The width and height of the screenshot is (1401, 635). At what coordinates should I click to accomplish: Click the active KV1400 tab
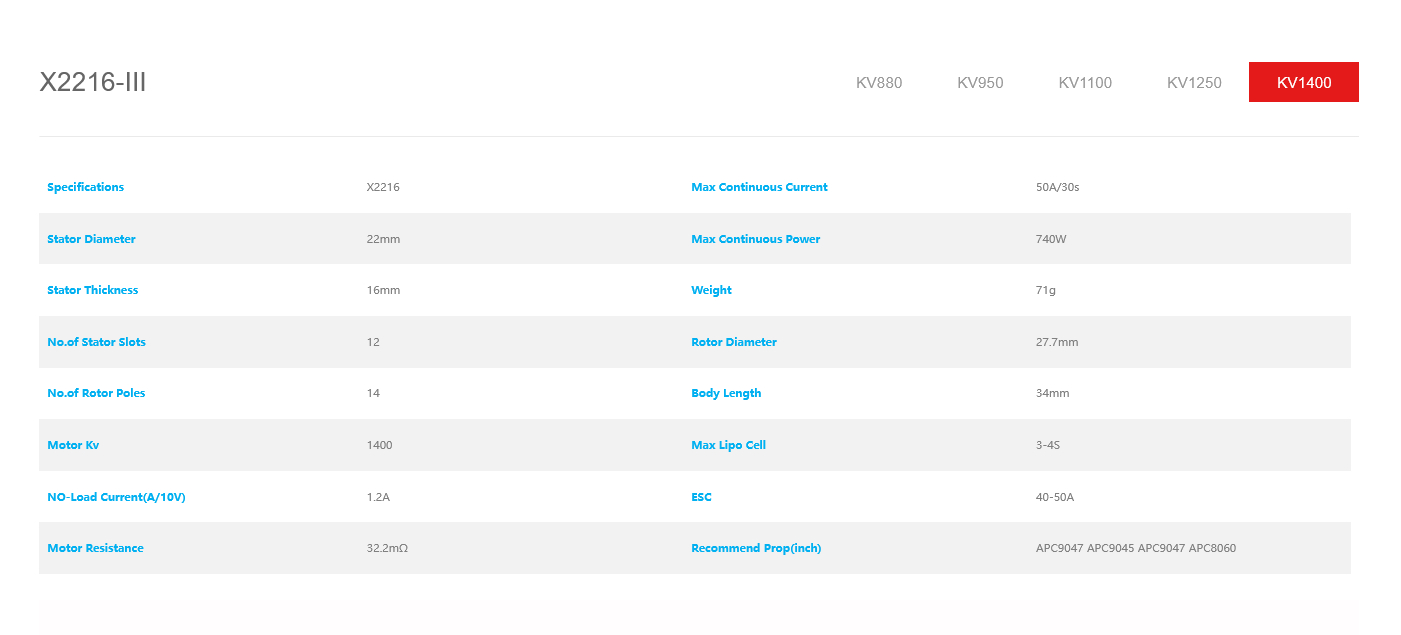point(1304,82)
